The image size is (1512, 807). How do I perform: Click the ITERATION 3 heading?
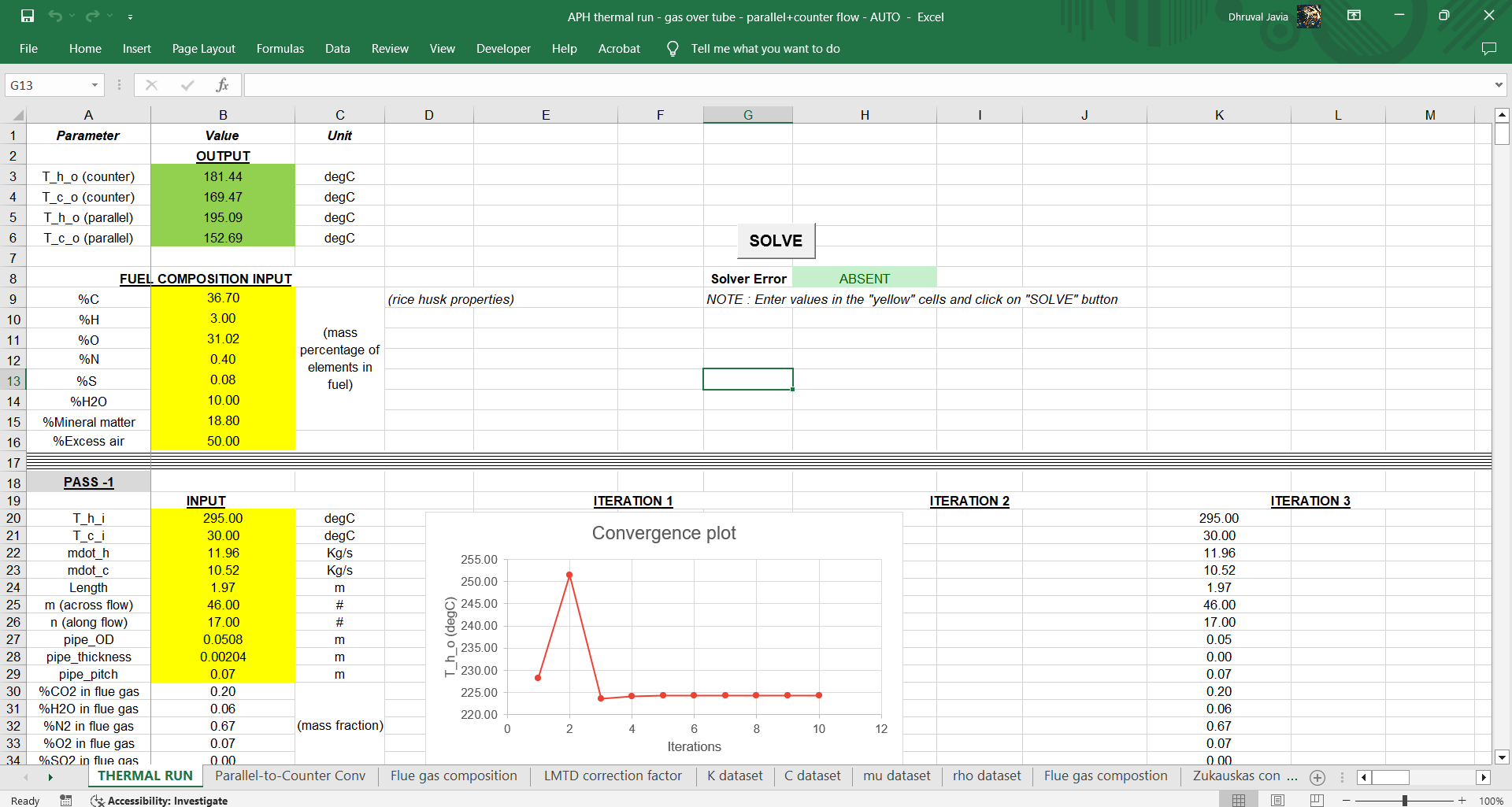click(1310, 501)
